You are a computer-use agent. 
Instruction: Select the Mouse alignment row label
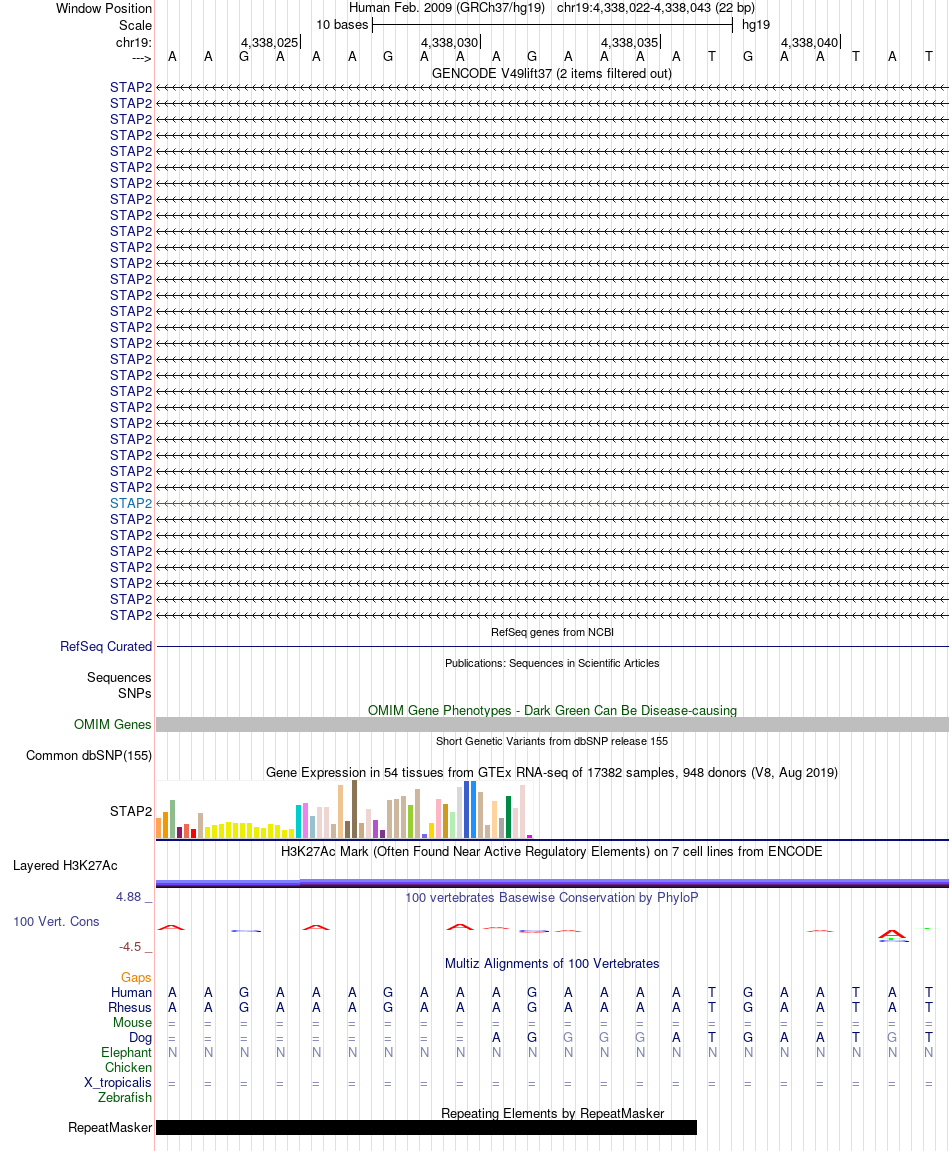(x=132, y=1023)
